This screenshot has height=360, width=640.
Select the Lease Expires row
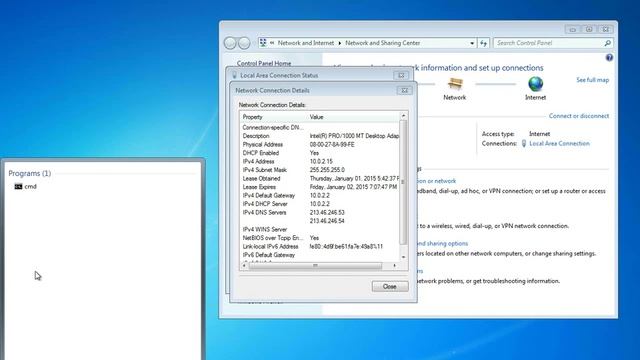click(x=320, y=187)
